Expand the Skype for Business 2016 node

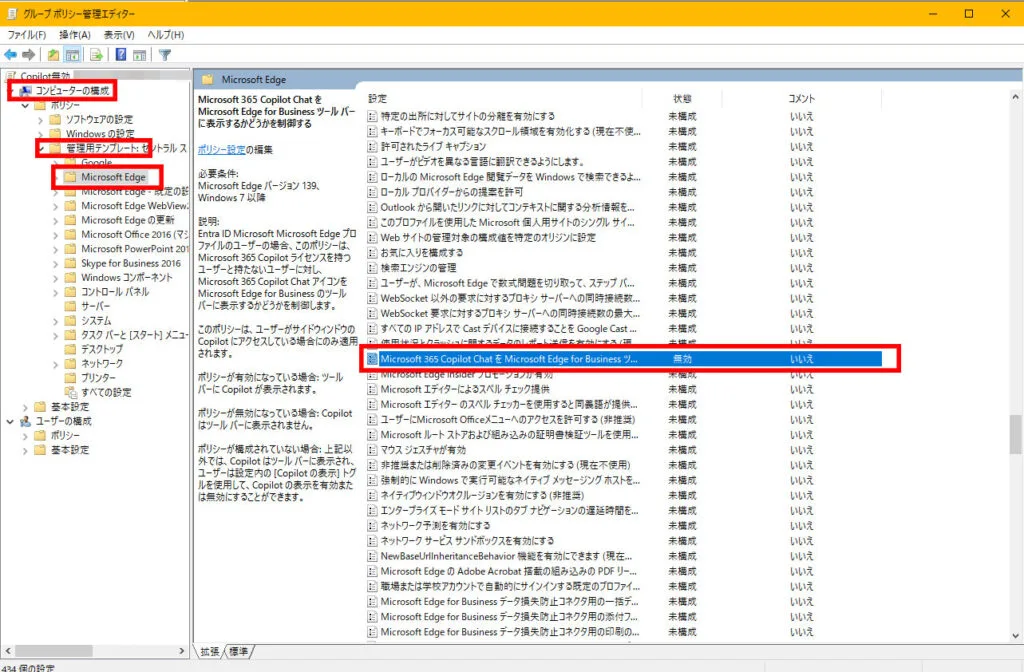(56, 263)
